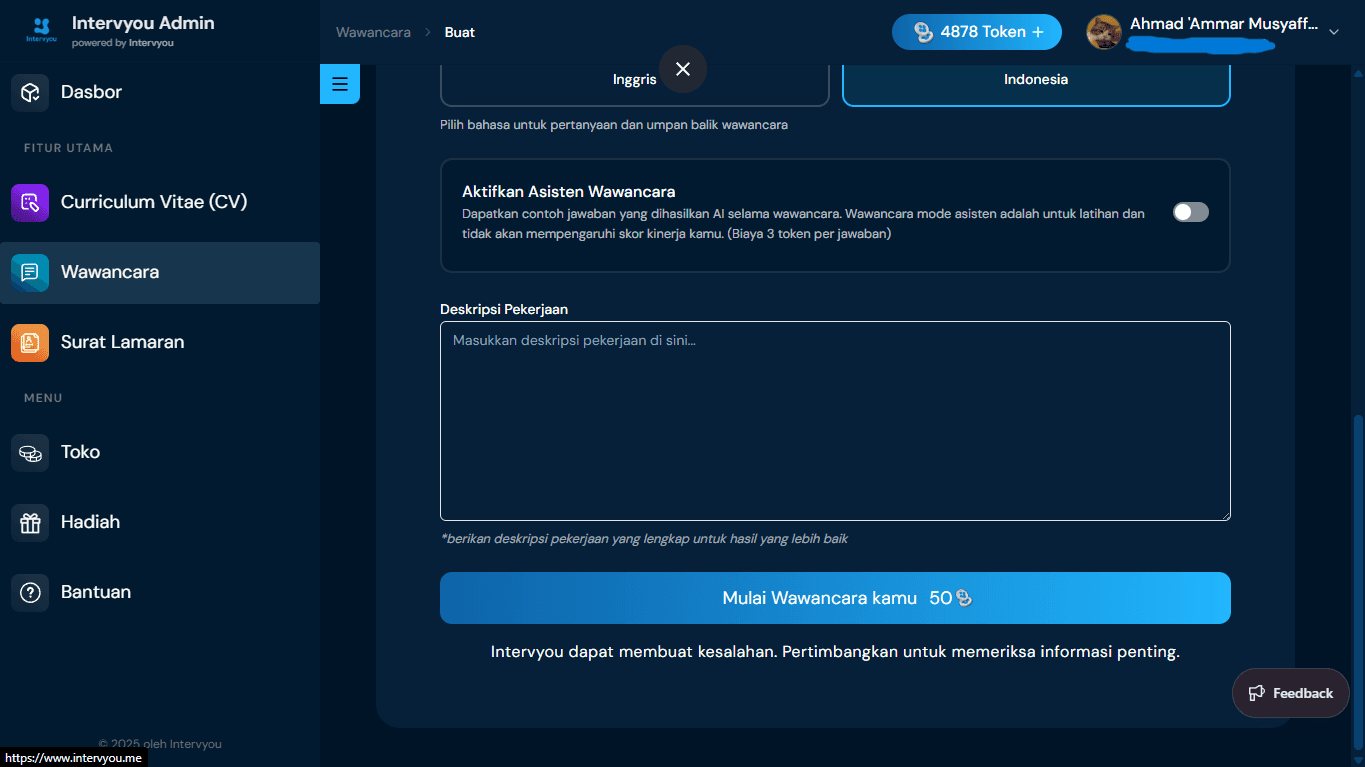Click the Wawancara chat icon
Screen dimensions: 1365x767
click(30, 272)
